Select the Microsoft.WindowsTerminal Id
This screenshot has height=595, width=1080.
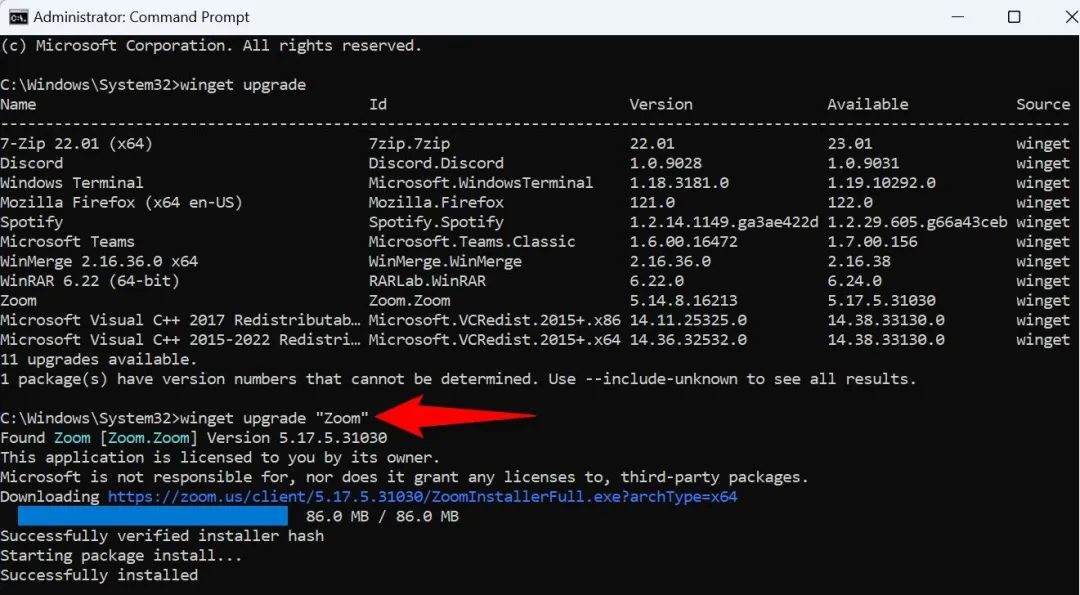pos(481,183)
